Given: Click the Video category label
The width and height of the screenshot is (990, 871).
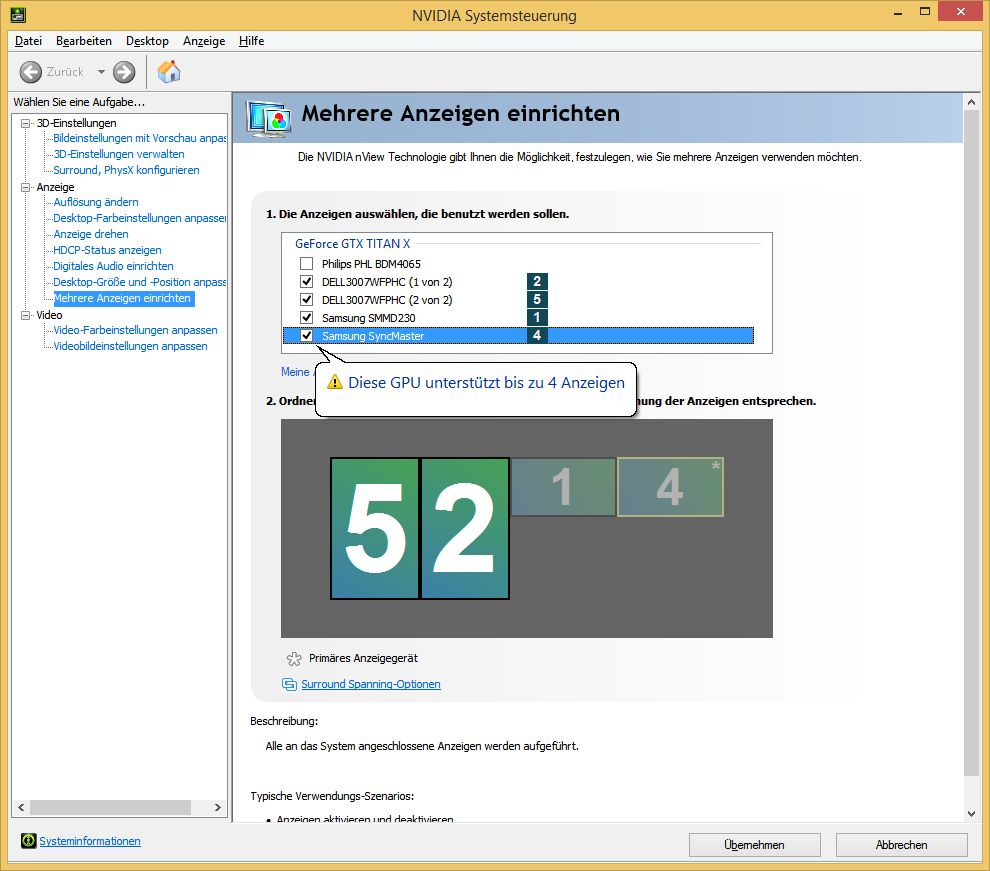Looking at the screenshot, I should 49,315.
